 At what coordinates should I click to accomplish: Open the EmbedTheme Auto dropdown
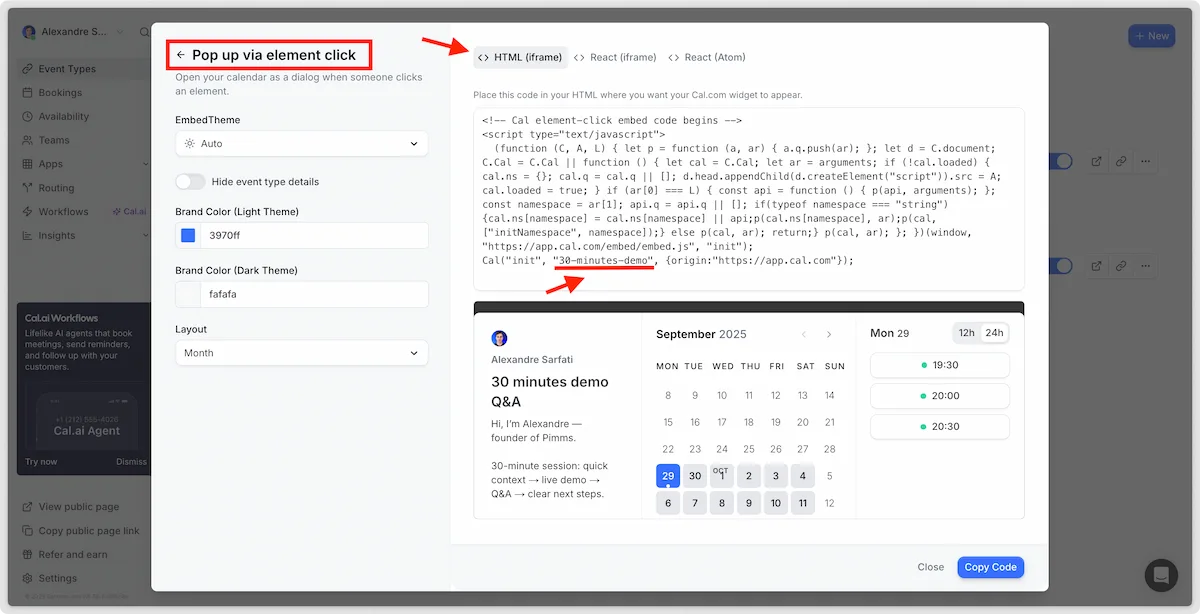(x=301, y=144)
